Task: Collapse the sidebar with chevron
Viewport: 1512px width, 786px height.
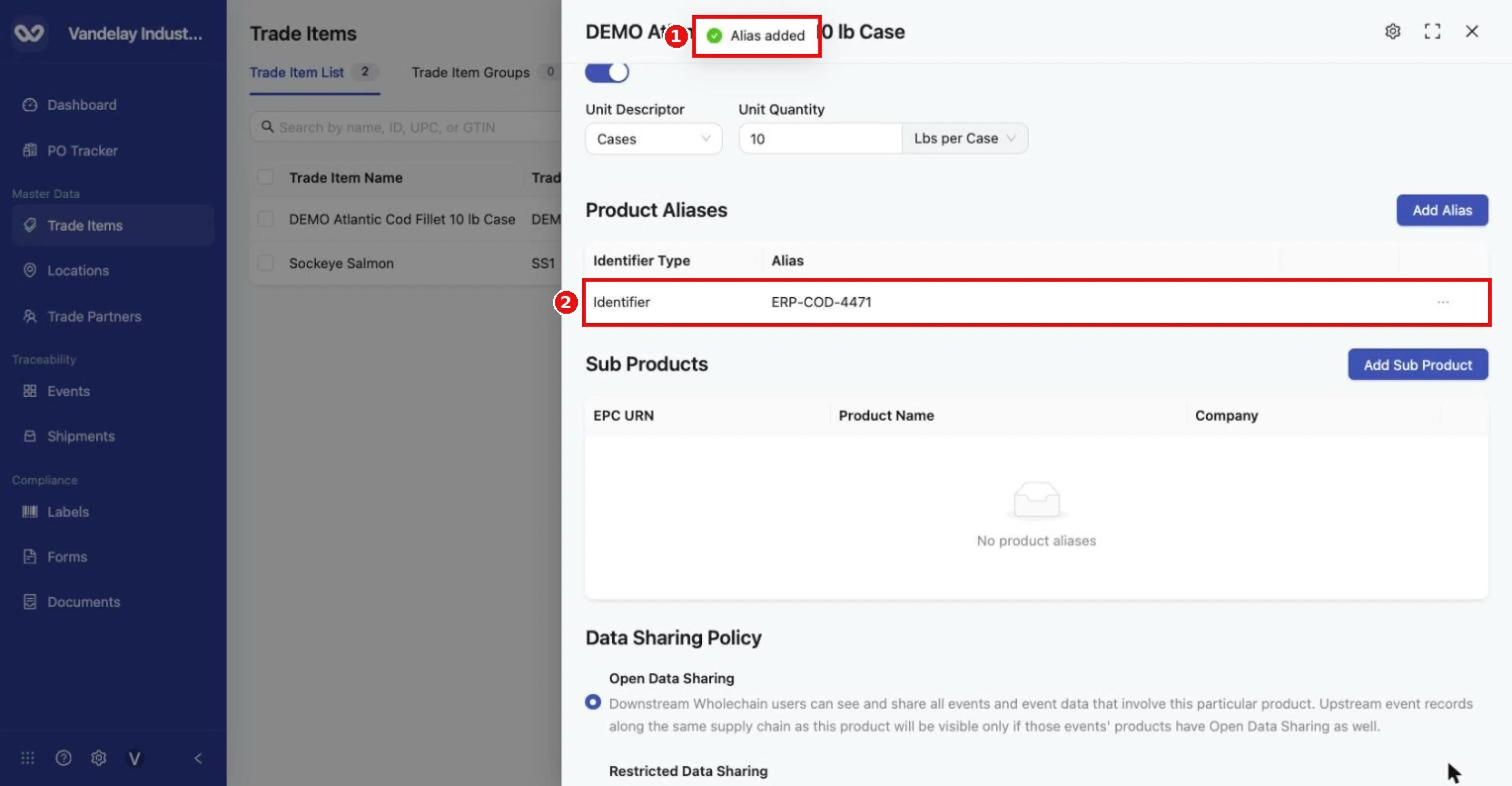Action: click(198, 758)
